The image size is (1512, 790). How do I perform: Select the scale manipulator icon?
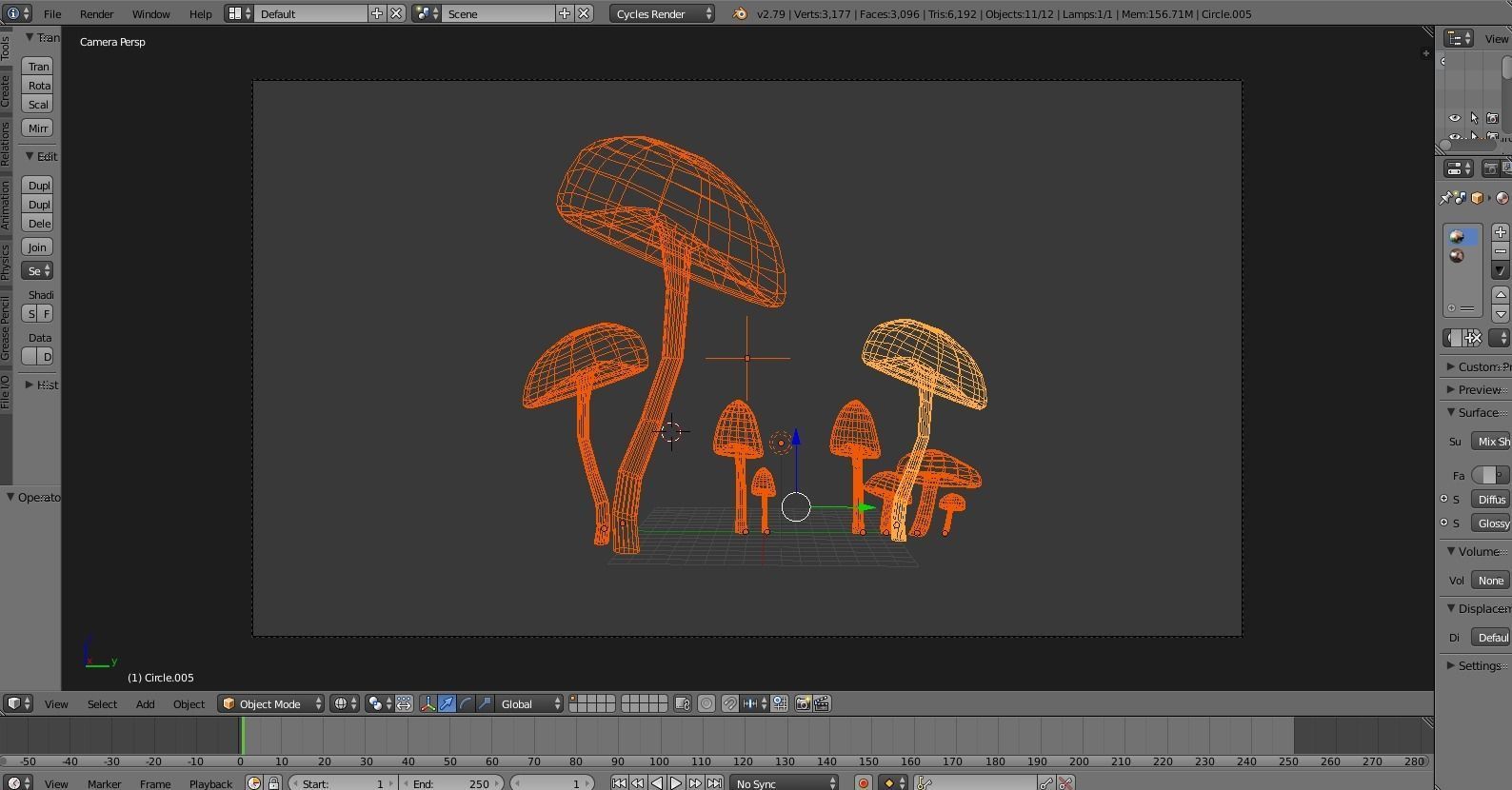tap(485, 704)
